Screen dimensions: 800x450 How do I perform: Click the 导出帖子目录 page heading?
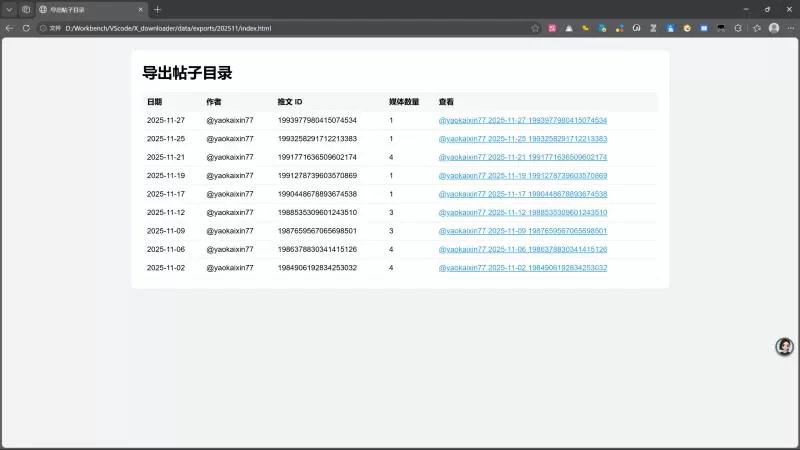click(187, 72)
